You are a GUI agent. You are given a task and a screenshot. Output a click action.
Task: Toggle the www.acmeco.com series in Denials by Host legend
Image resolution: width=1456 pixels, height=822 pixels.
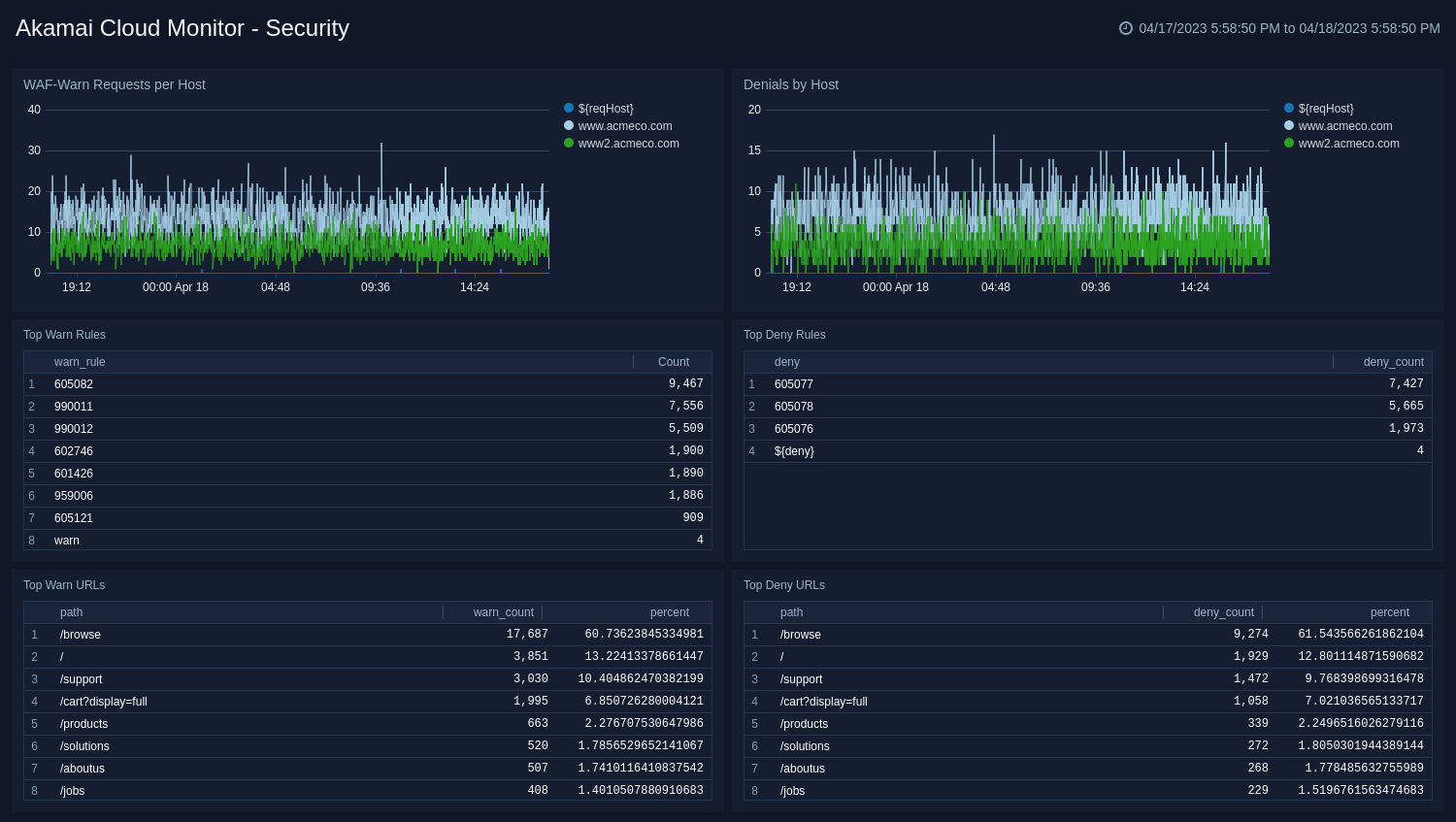(1344, 125)
